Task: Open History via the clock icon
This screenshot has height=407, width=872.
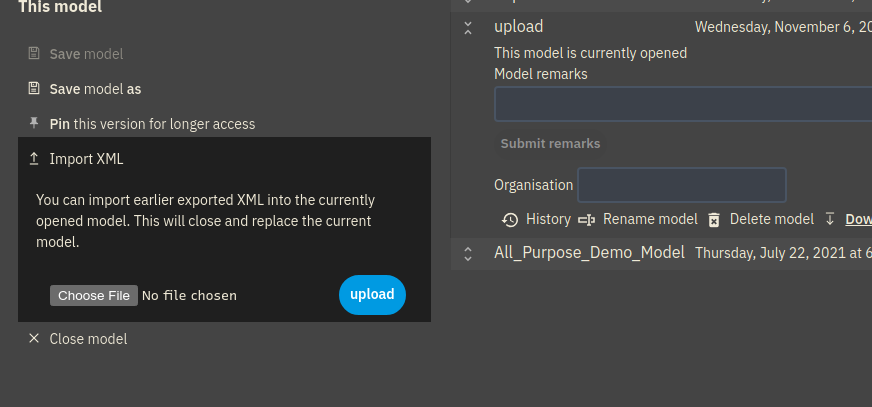Action: [x=510, y=220]
